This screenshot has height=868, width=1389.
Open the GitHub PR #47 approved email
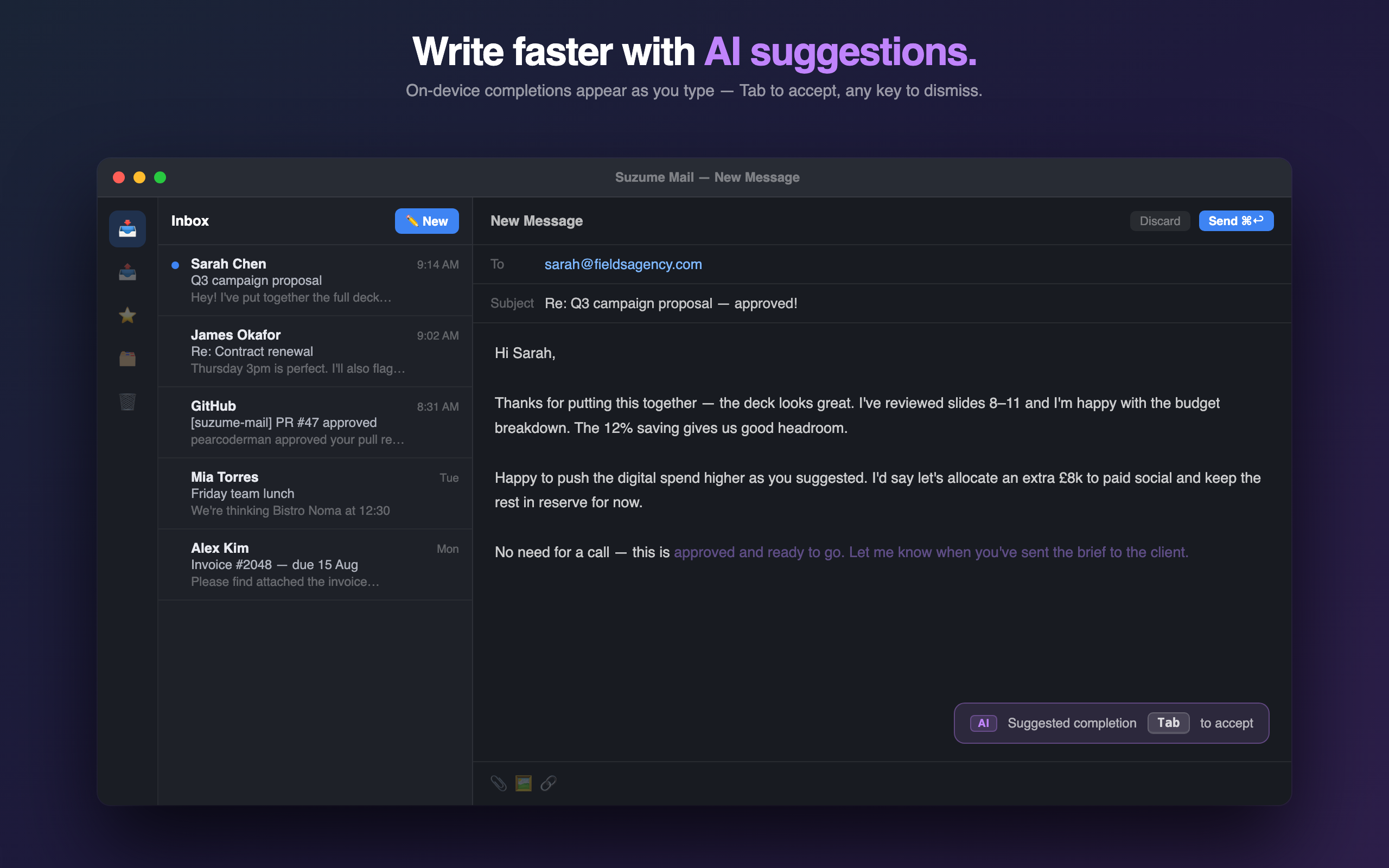tap(315, 423)
